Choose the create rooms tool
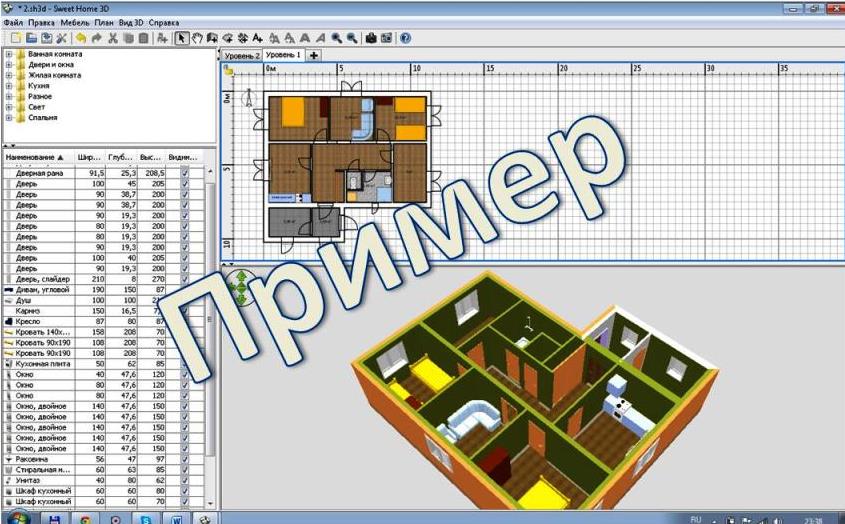845x524 pixels. coord(227,38)
